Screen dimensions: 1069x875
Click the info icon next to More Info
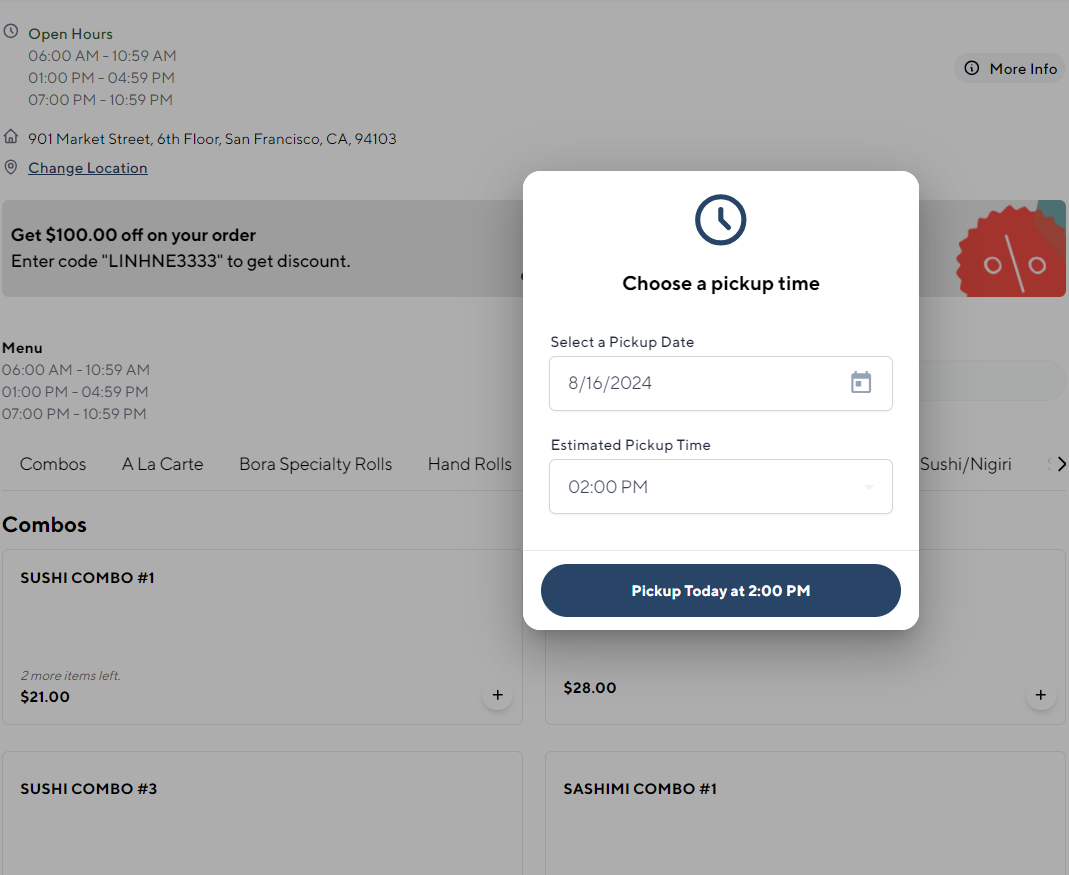click(x=971, y=68)
